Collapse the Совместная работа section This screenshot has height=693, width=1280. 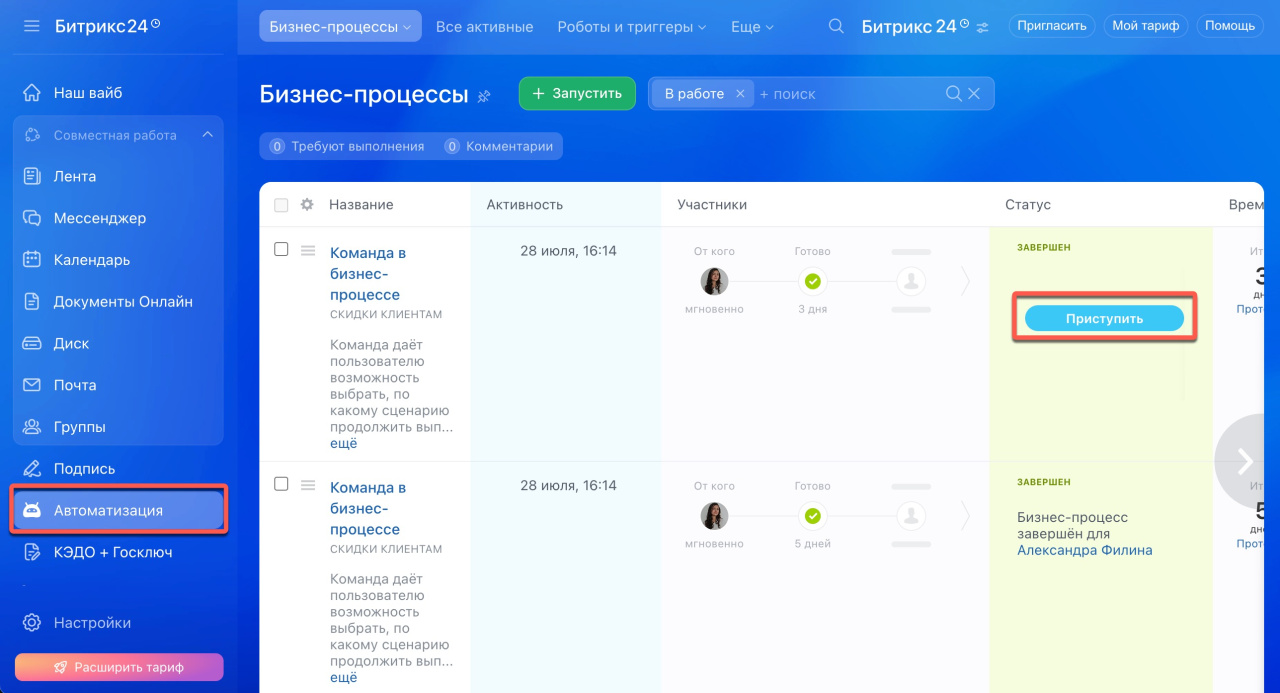[x=207, y=135]
